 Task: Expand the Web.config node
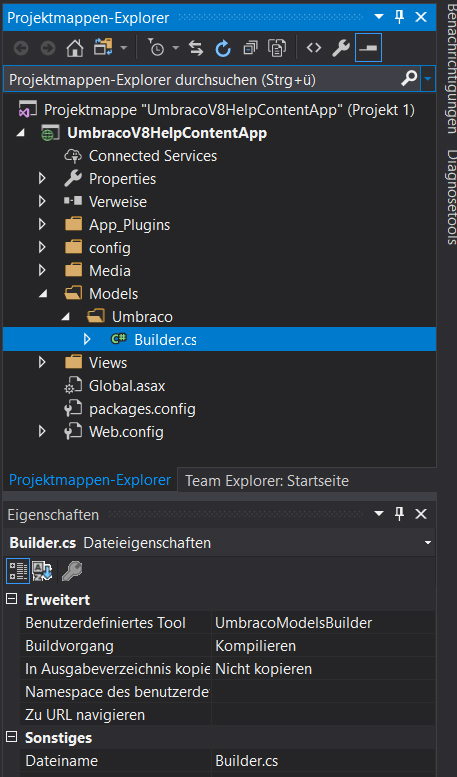pyautogui.click(x=42, y=432)
